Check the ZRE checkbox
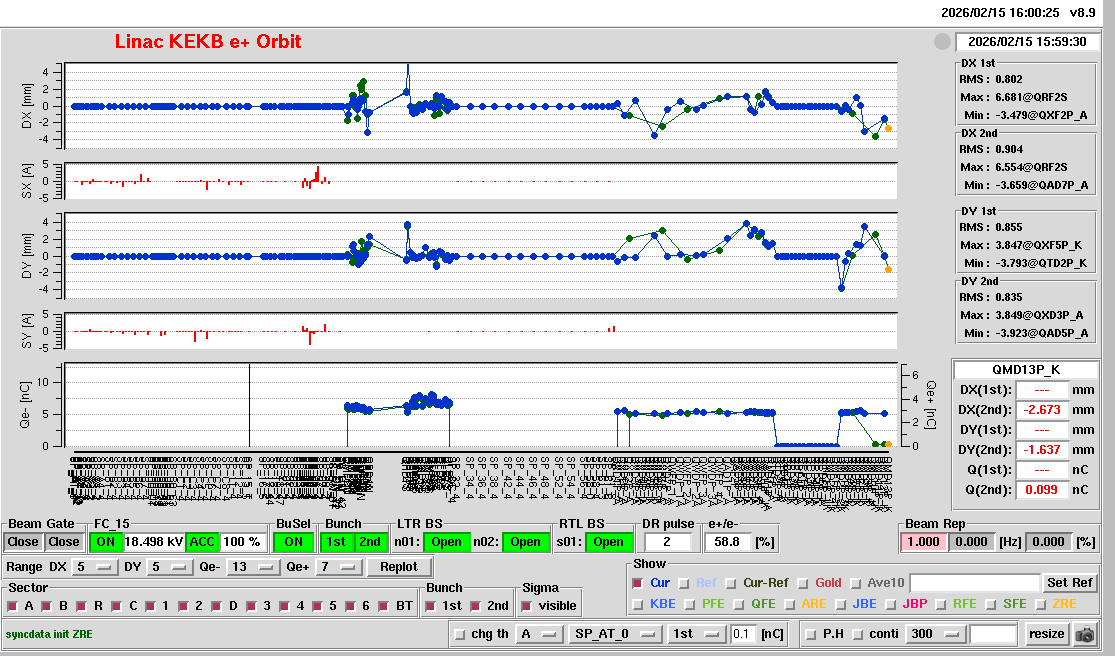Viewport: 1115px width, 656px height. [1041, 604]
